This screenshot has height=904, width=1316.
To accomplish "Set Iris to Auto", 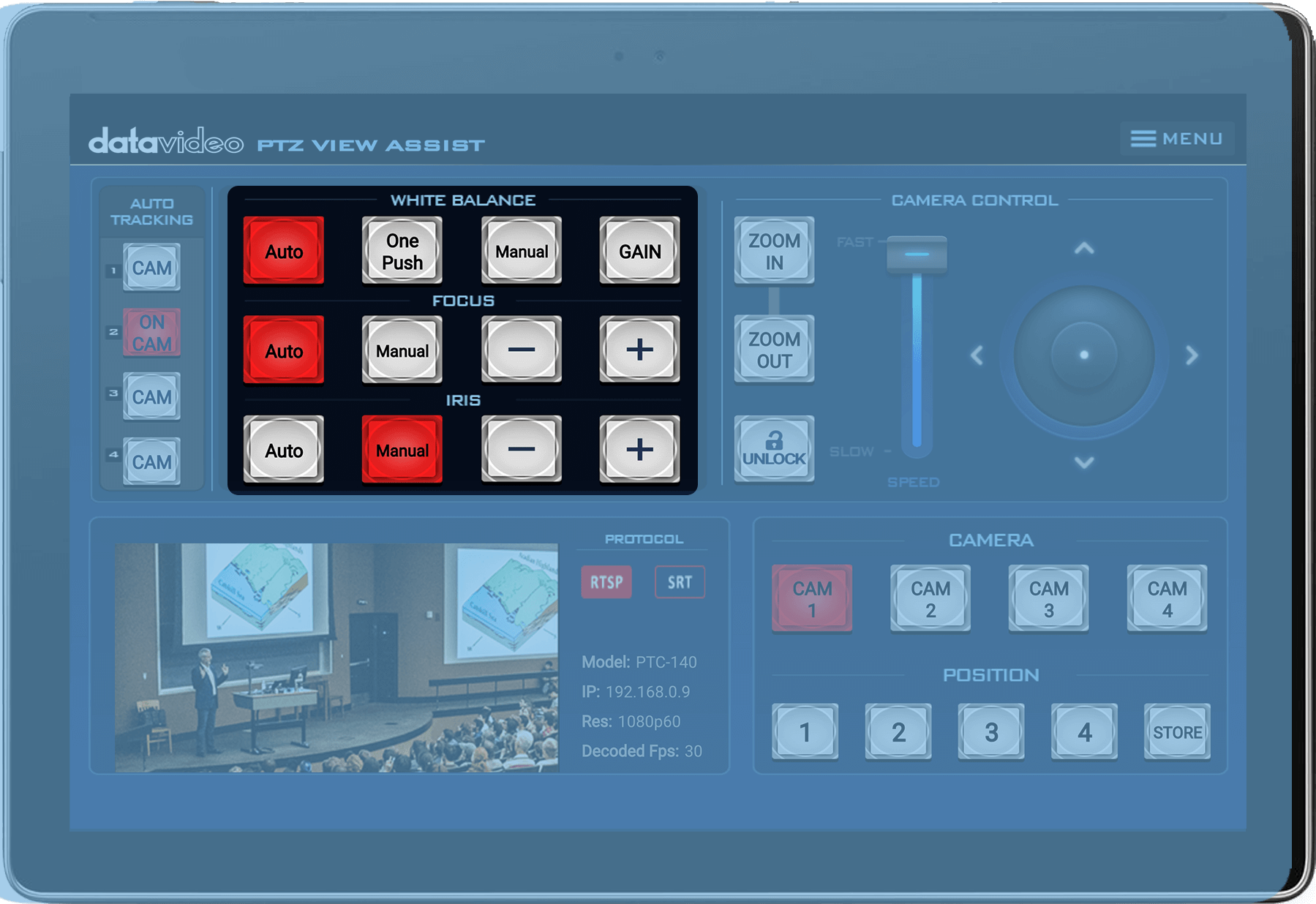I will point(284,450).
